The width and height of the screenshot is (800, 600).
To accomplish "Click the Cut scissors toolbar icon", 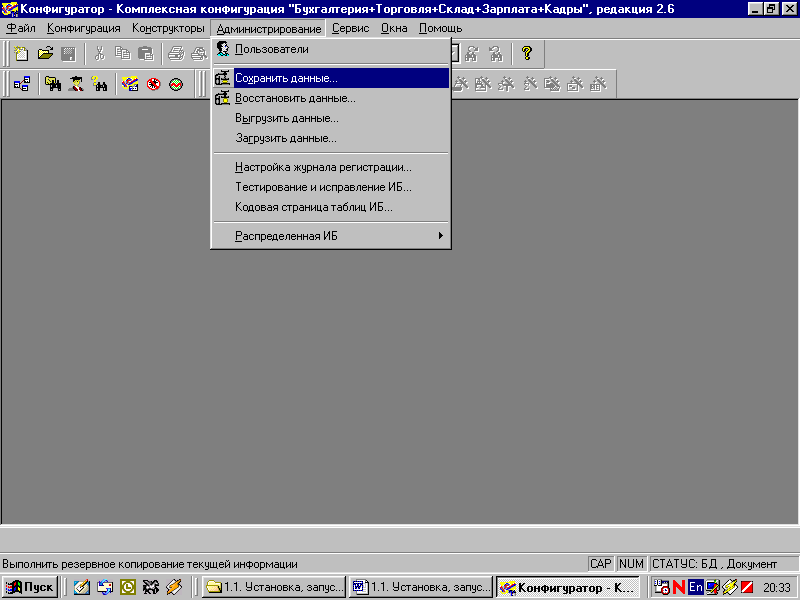I will (100, 54).
